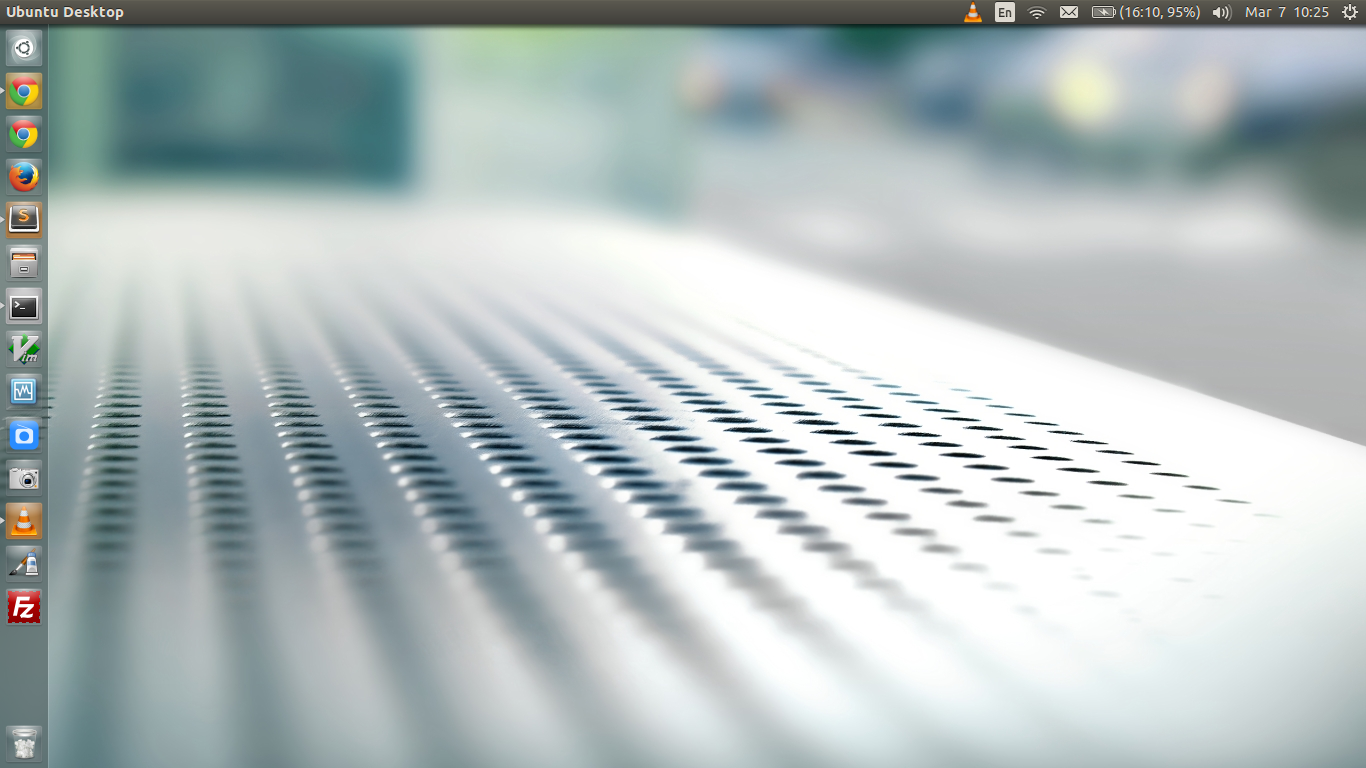Launch Firefox from the launcher
Image resolution: width=1366 pixels, height=768 pixels.
[x=24, y=177]
